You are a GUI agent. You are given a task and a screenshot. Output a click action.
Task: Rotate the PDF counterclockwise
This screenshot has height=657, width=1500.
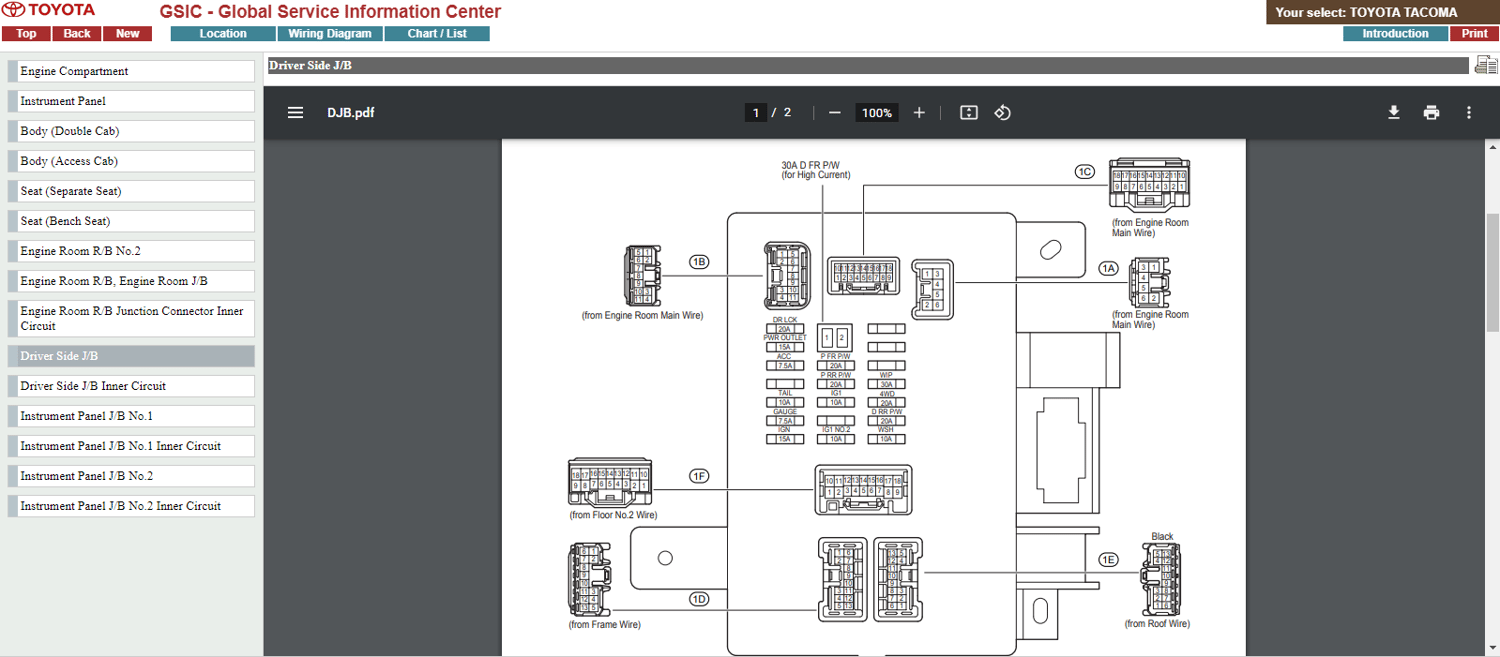tap(1003, 113)
